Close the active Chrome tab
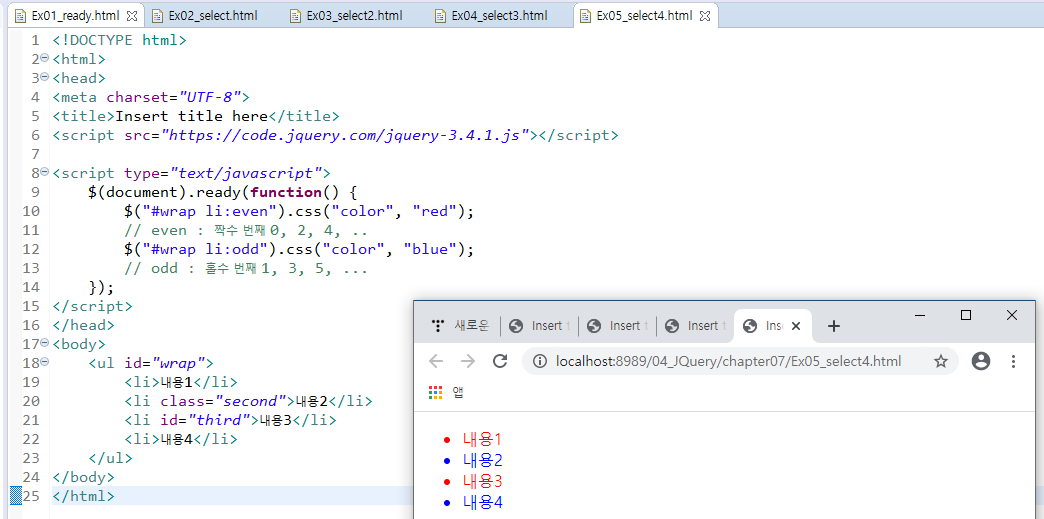1044x519 pixels. (x=798, y=326)
